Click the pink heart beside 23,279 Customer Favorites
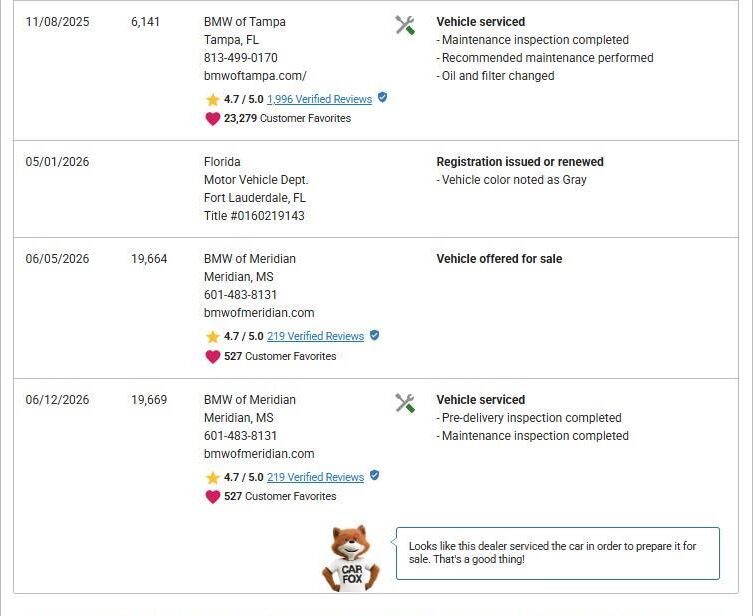Viewport: 753px width, 616px height. 212,118
